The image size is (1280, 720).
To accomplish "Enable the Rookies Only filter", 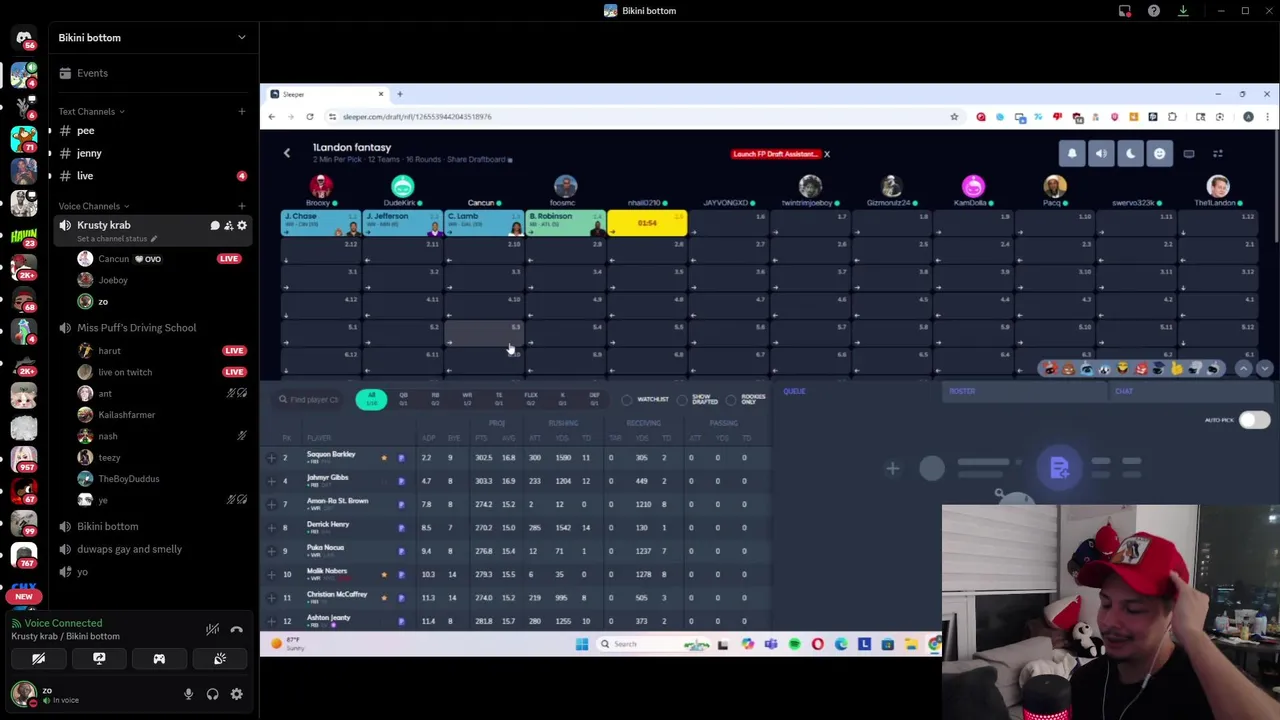I will tap(731, 400).
